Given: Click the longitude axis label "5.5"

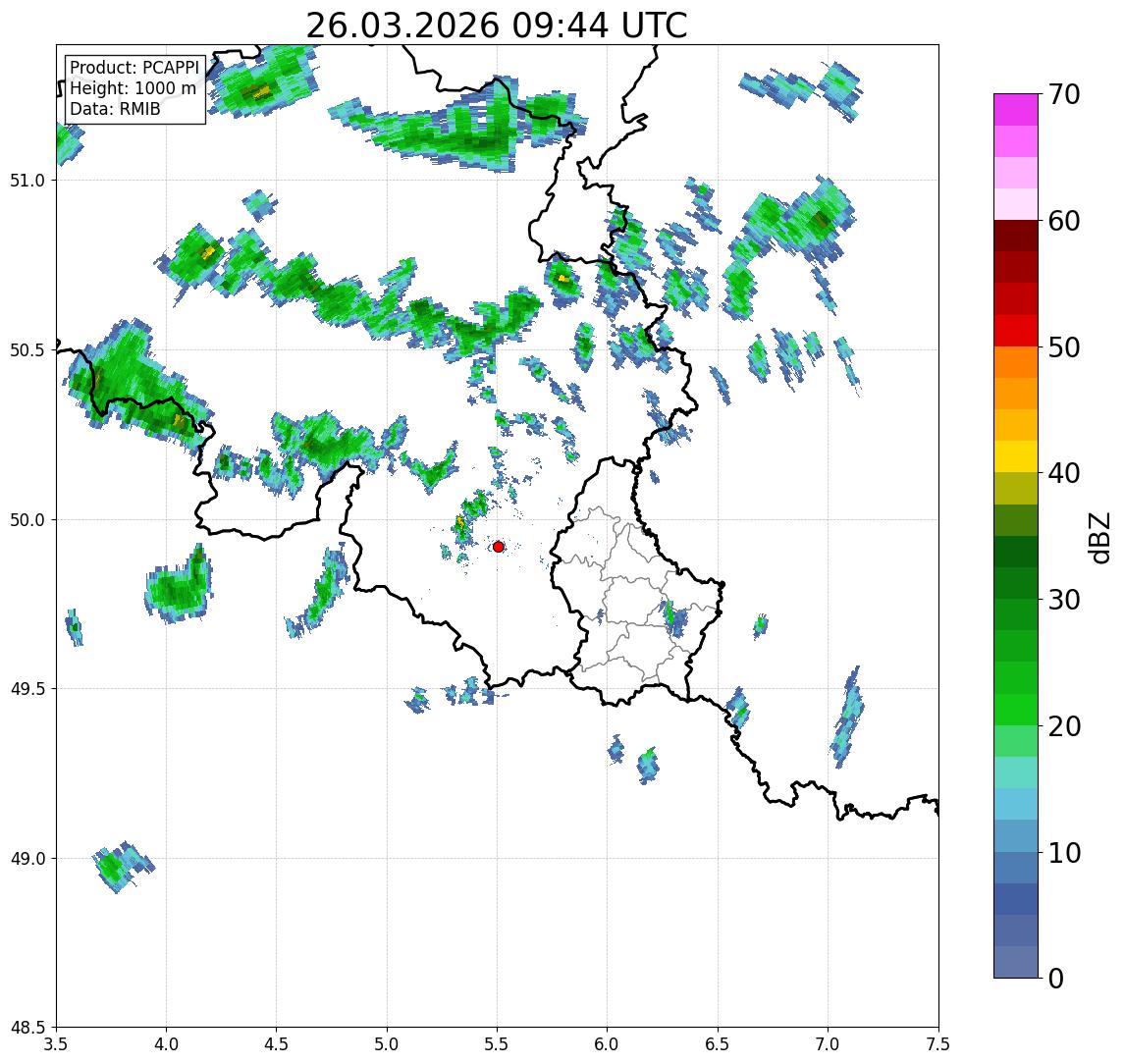Looking at the screenshot, I should (498, 1044).
